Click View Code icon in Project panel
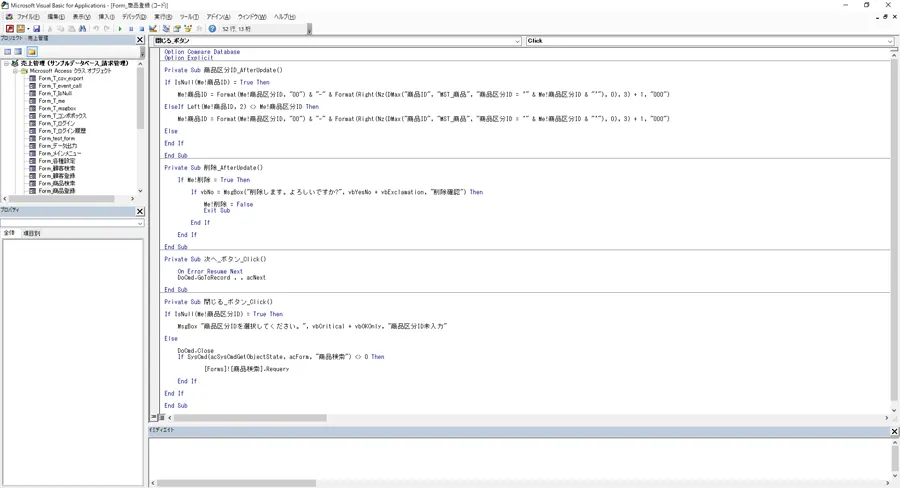The height and width of the screenshot is (488, 900). [7, 52]
